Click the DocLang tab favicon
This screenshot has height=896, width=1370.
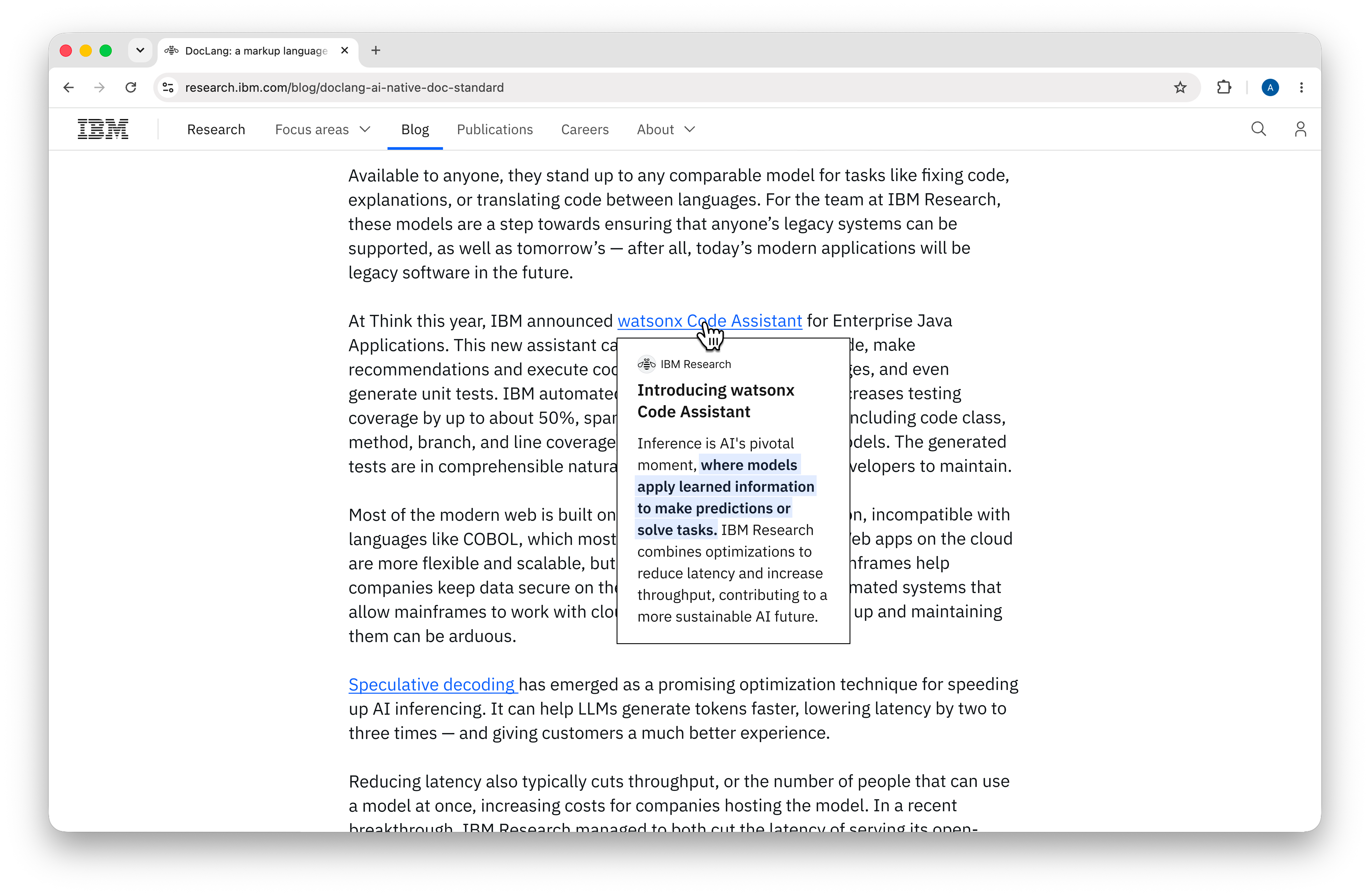pos(171,51)
